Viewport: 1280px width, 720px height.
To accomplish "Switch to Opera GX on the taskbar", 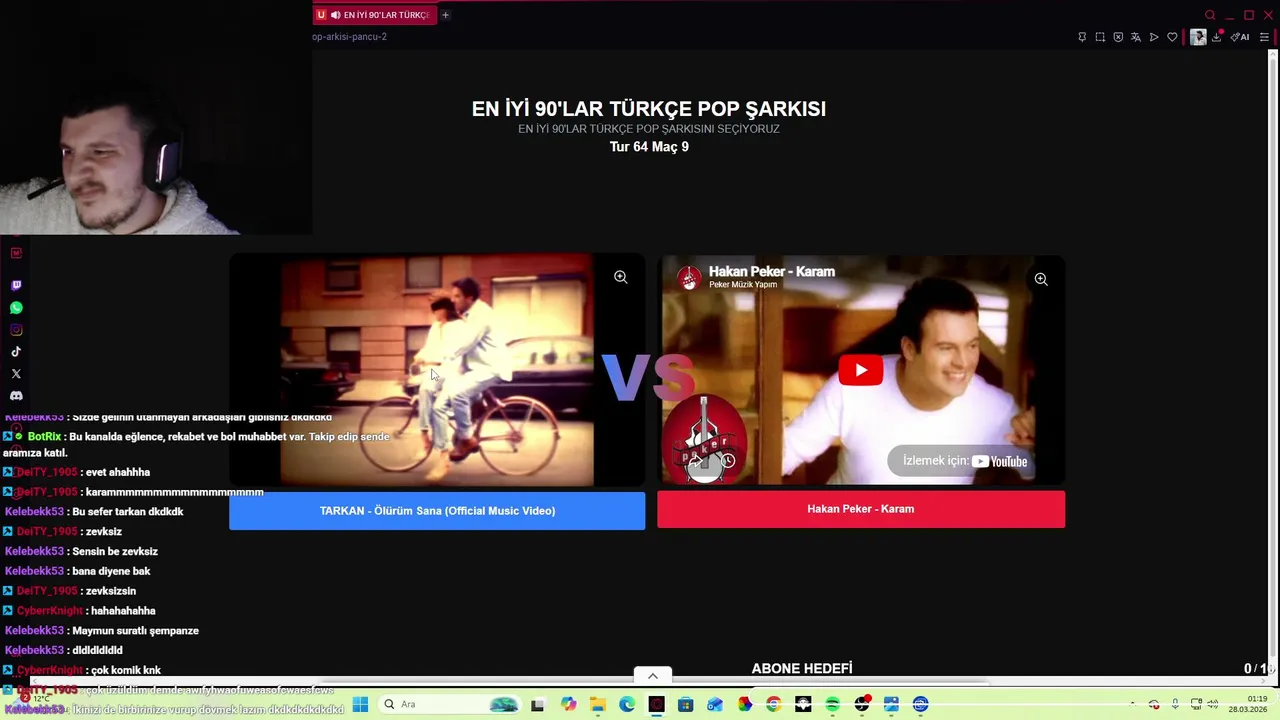I will coord(656,705).
